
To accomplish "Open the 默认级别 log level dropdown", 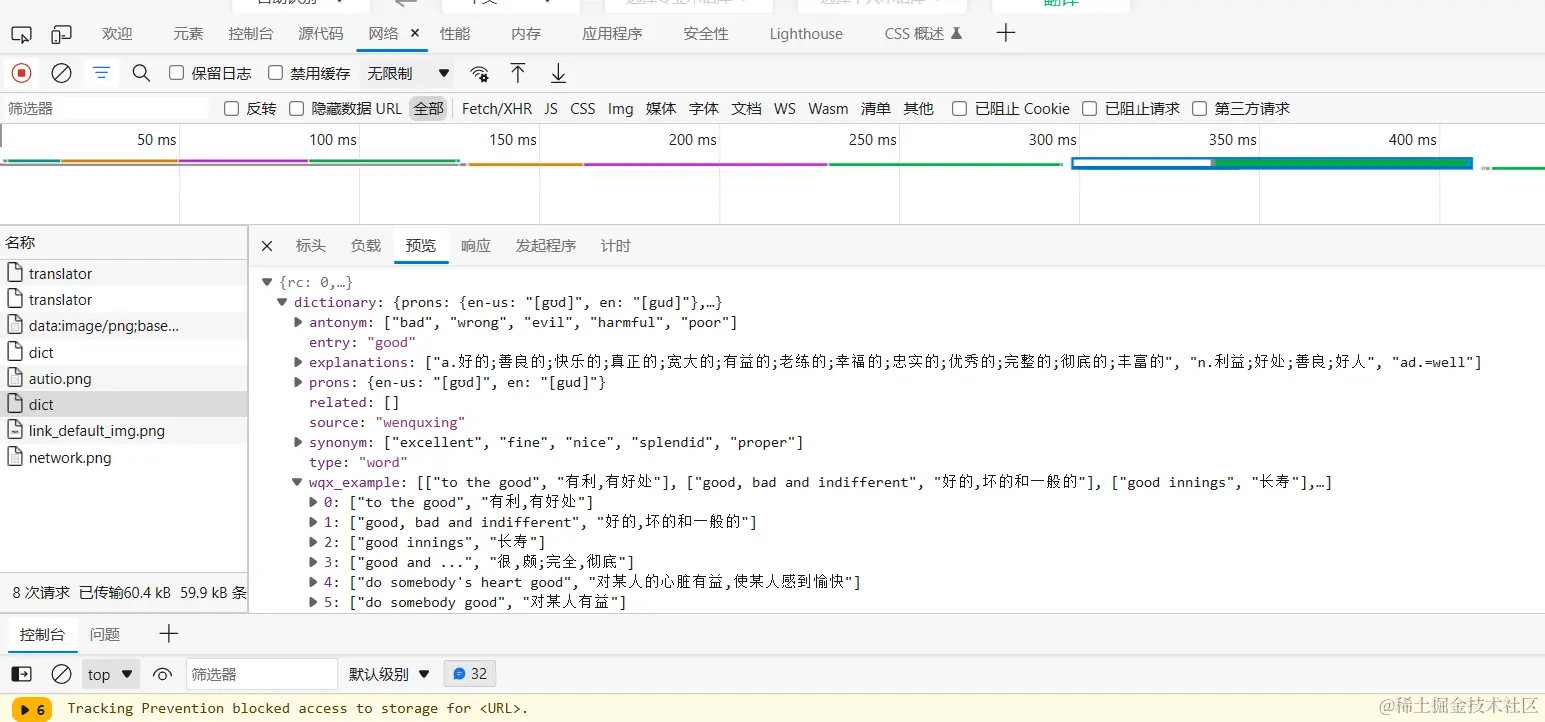I will [x=389, y=674].
